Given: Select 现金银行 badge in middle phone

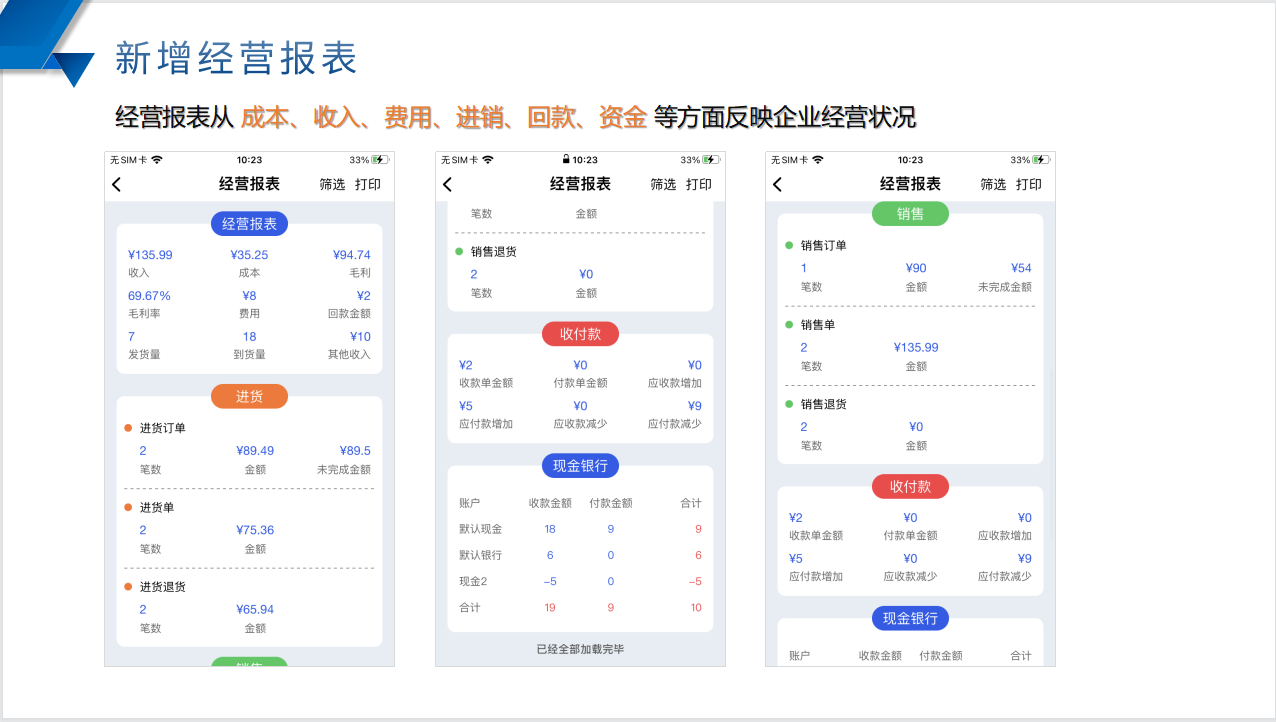Looking at the screenshot, I should coord(580,466).
